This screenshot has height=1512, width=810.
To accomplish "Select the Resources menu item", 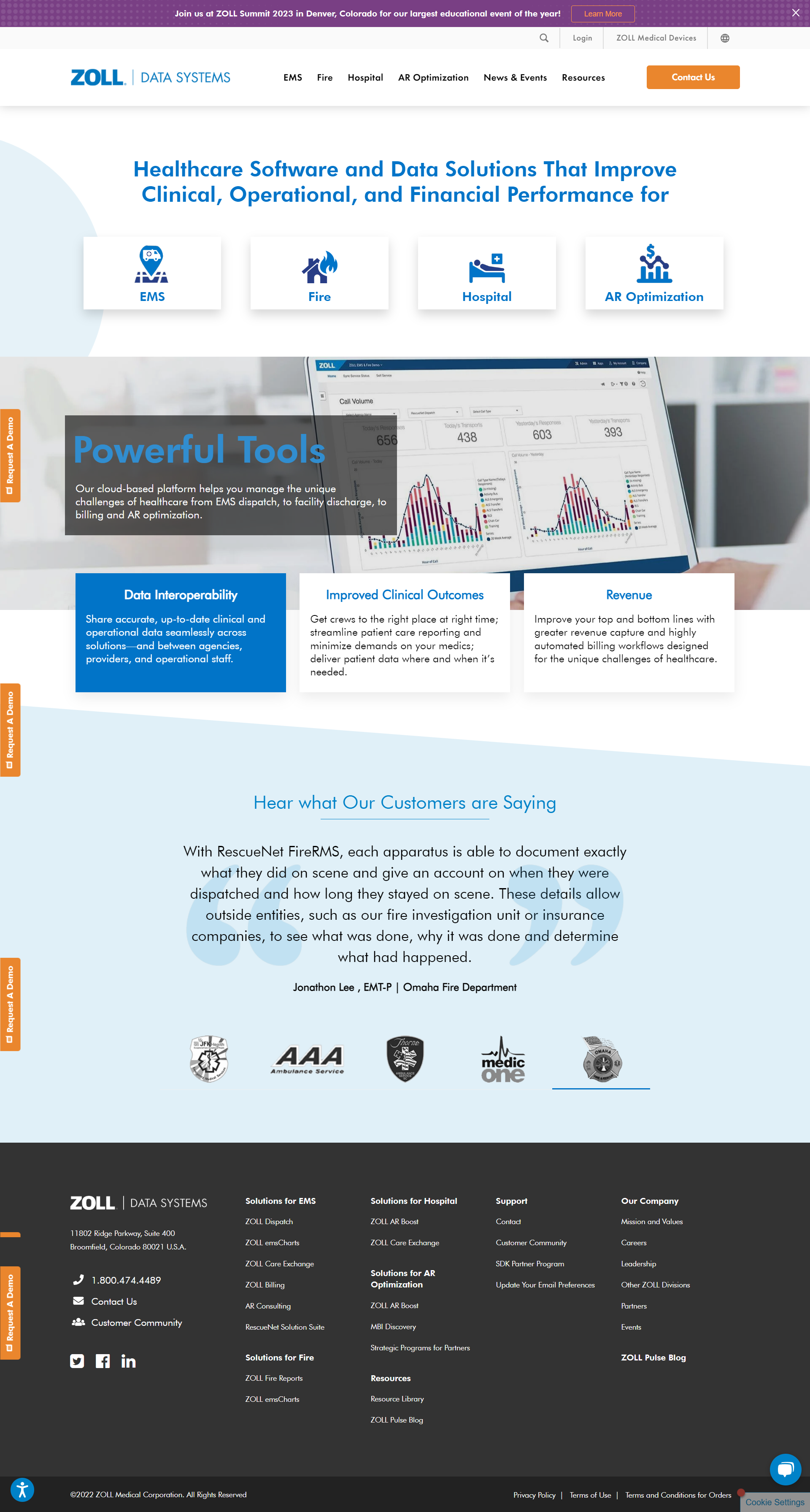I will point(582,77).
